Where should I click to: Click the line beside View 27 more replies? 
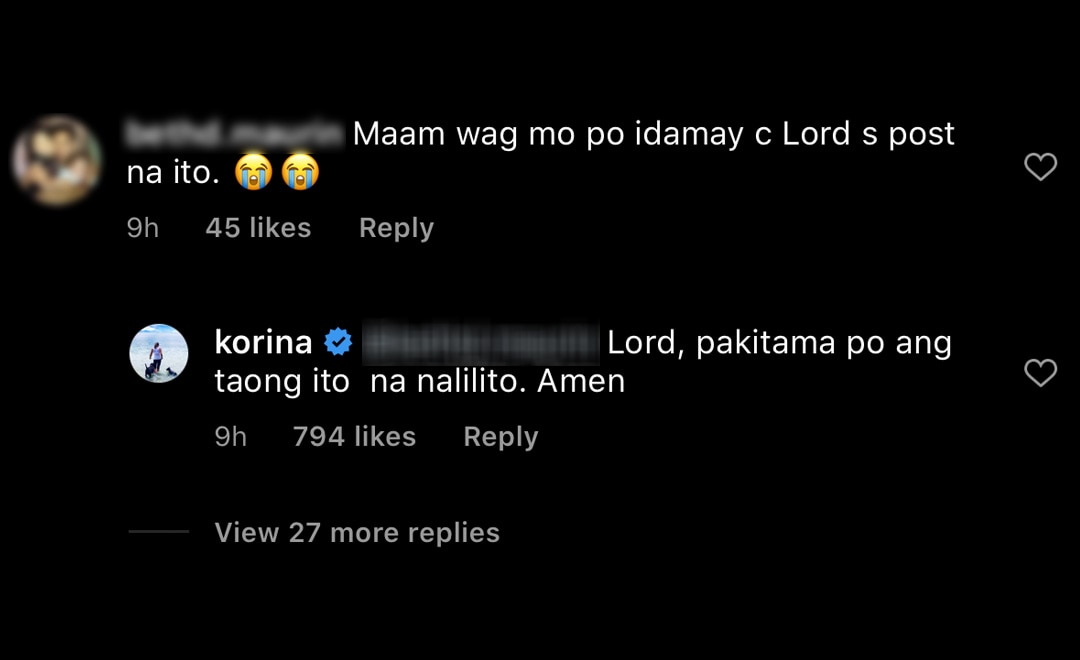158,531
